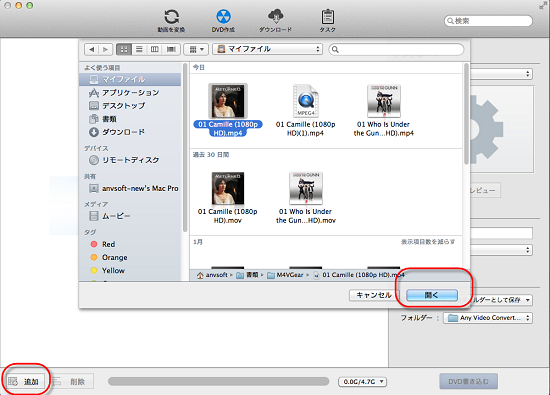Click M4VGear folder in the path bar
This screenshot has height=395, width=550.
pyautogui.click(x=286, y=275)
